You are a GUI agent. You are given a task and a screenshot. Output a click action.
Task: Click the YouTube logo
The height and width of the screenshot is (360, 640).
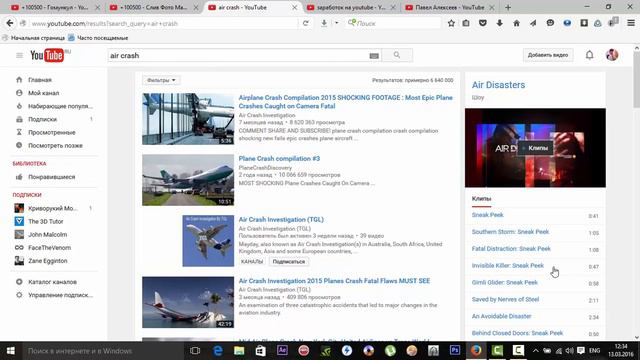pyautogui.click(x=47, y=55)
